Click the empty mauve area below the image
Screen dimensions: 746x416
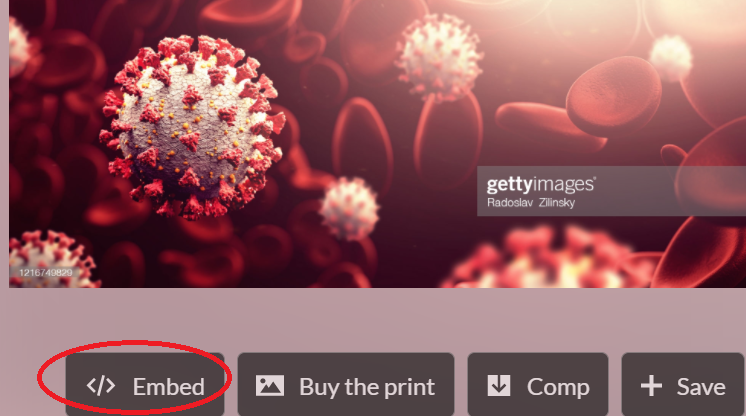[371, 319]
